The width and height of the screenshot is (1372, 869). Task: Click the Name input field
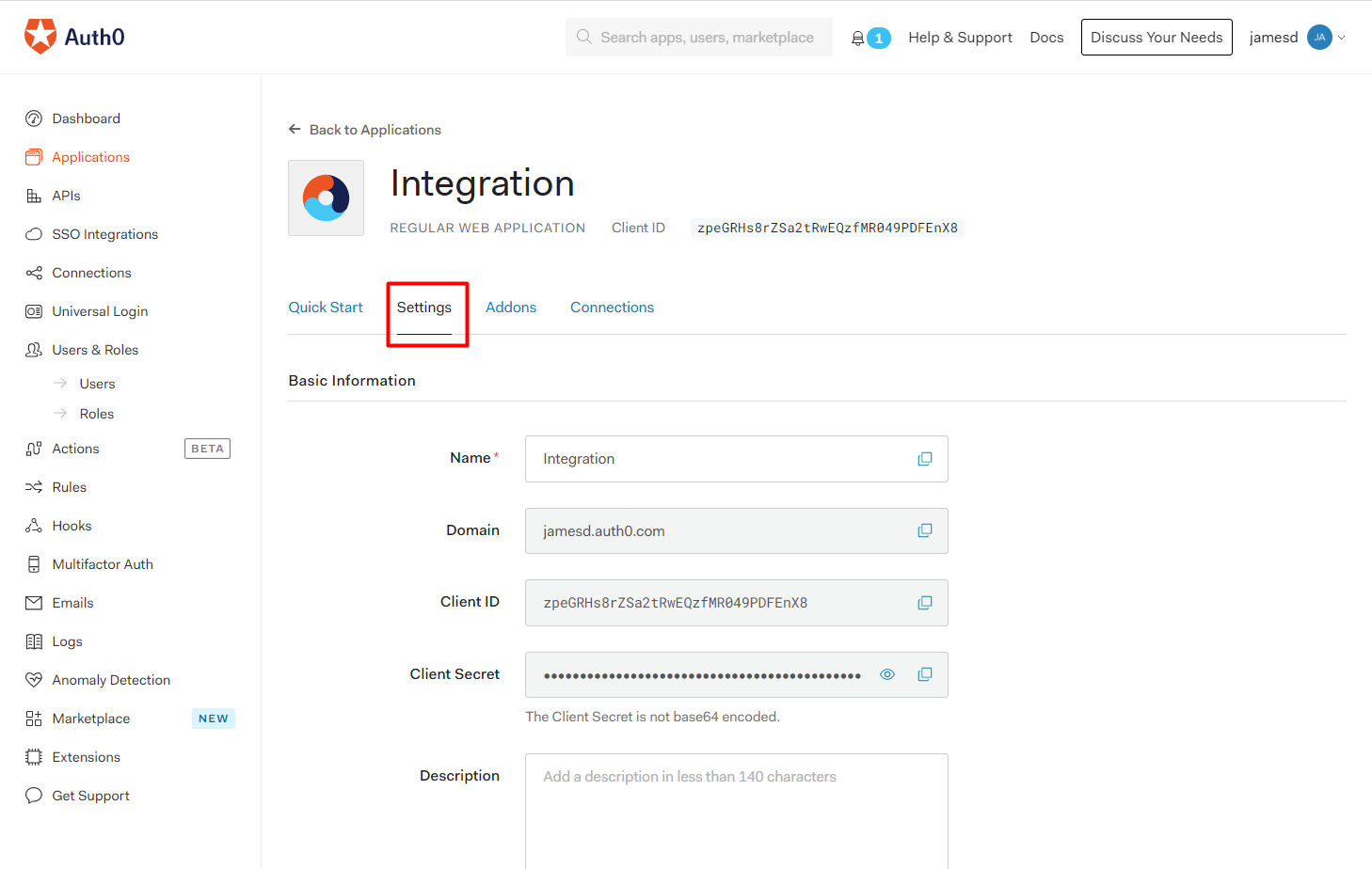(737, 459)
